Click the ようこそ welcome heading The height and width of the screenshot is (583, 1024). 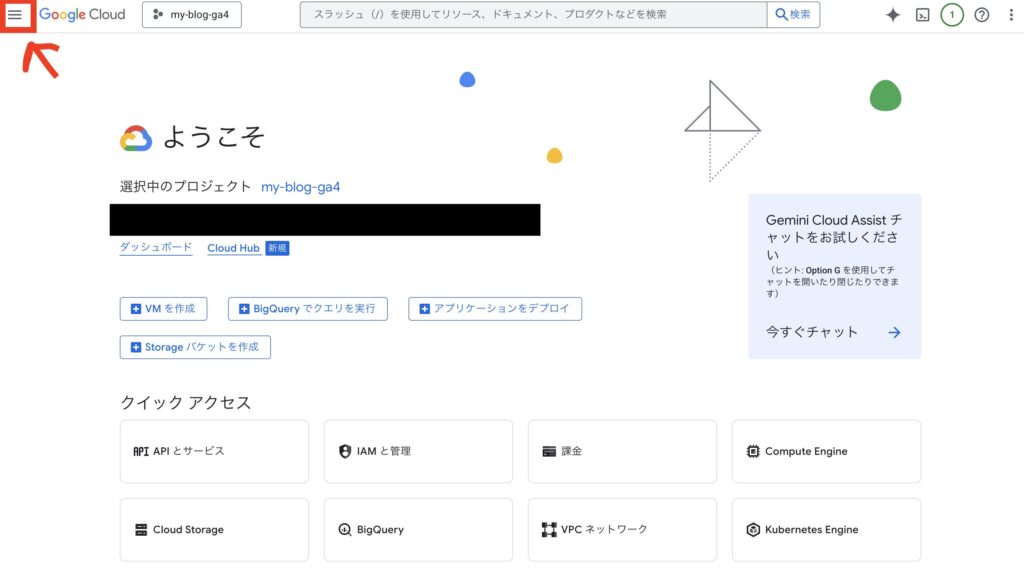click(x=214, y=138)
